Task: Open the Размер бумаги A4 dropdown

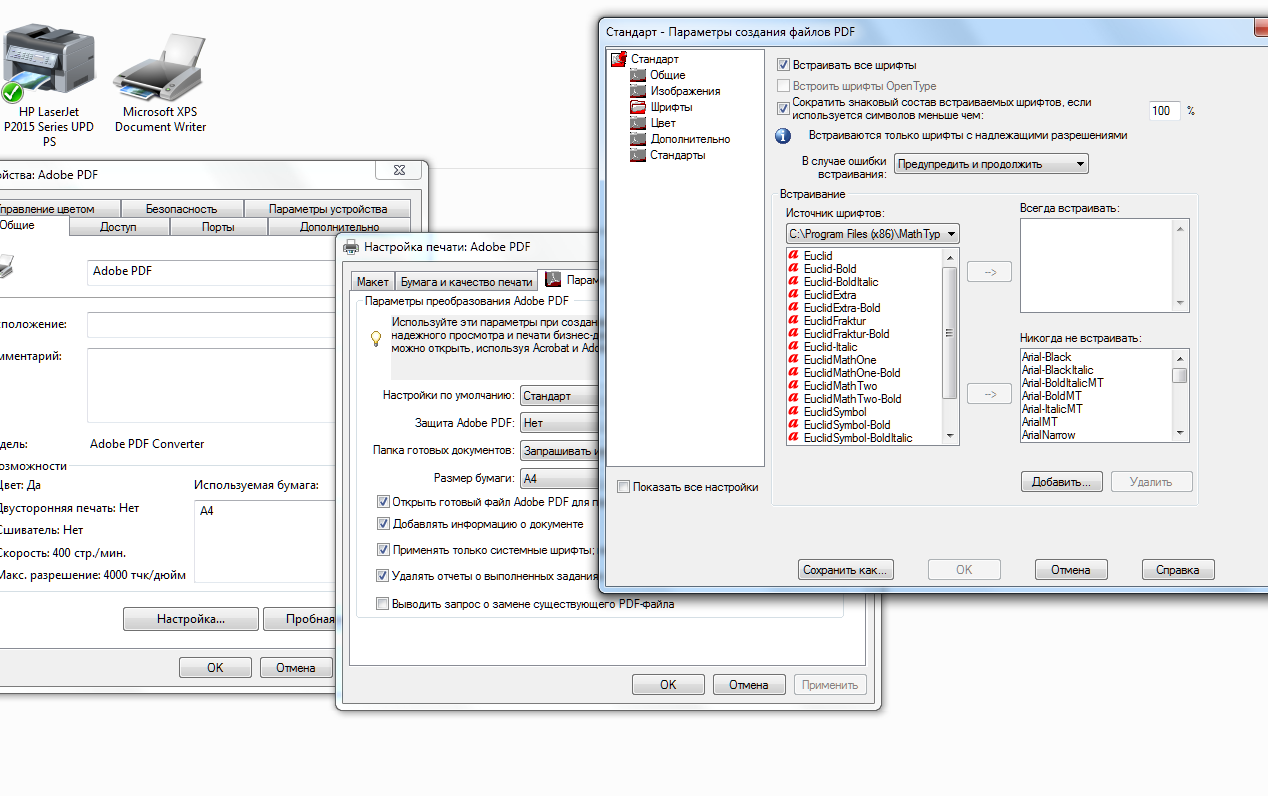Action: tap(558, 478)
